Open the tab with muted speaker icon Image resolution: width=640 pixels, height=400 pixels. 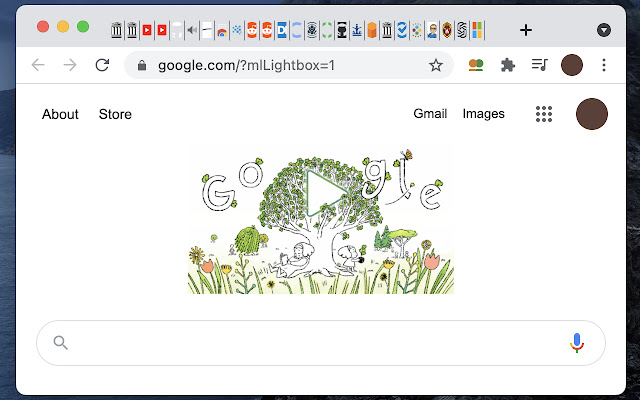tap(192, 30)
